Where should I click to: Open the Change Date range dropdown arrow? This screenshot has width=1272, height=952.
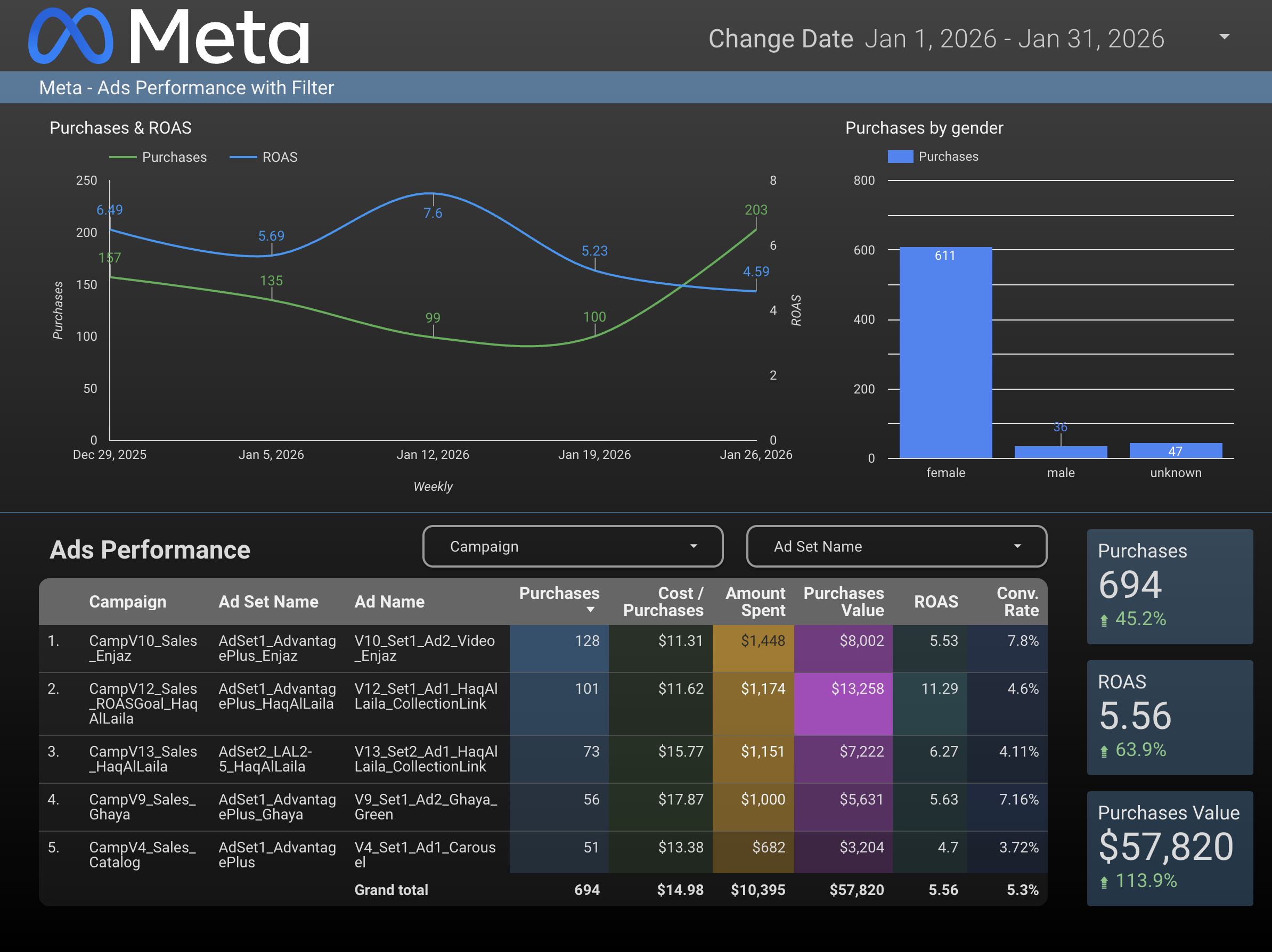click(x=1224, y=37)
